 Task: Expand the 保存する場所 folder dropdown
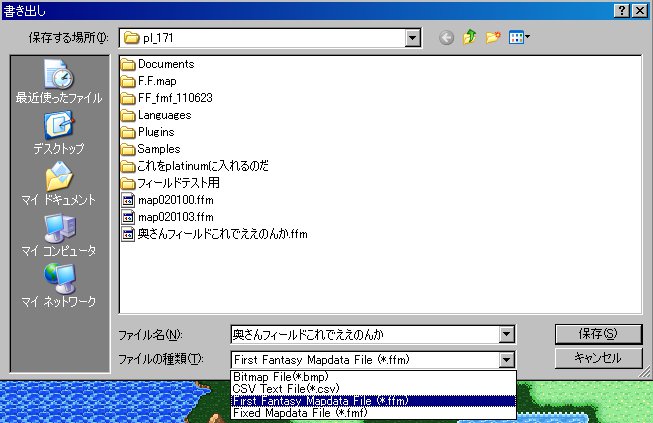[412, 38]
